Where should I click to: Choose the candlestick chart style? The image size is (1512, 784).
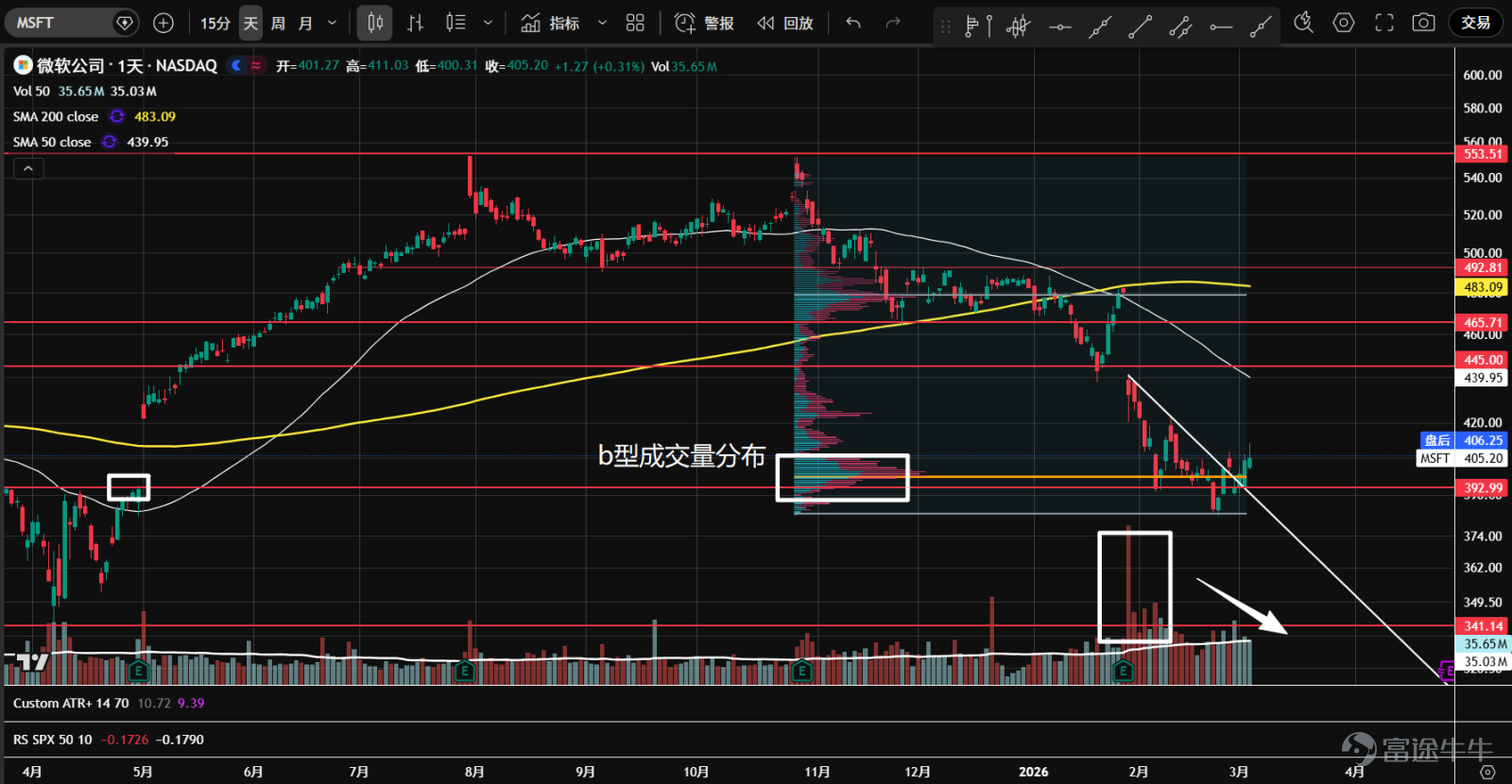(375, 23)
